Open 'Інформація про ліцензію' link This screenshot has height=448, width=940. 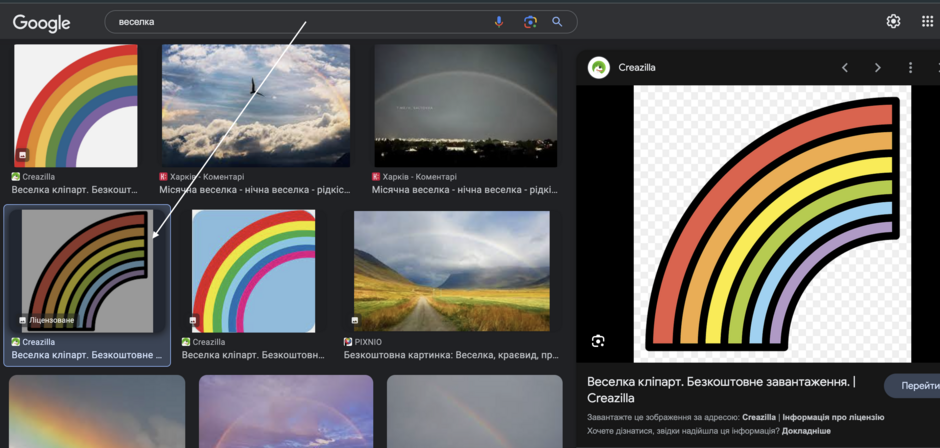pyautogui.click(x=833, y=417)
